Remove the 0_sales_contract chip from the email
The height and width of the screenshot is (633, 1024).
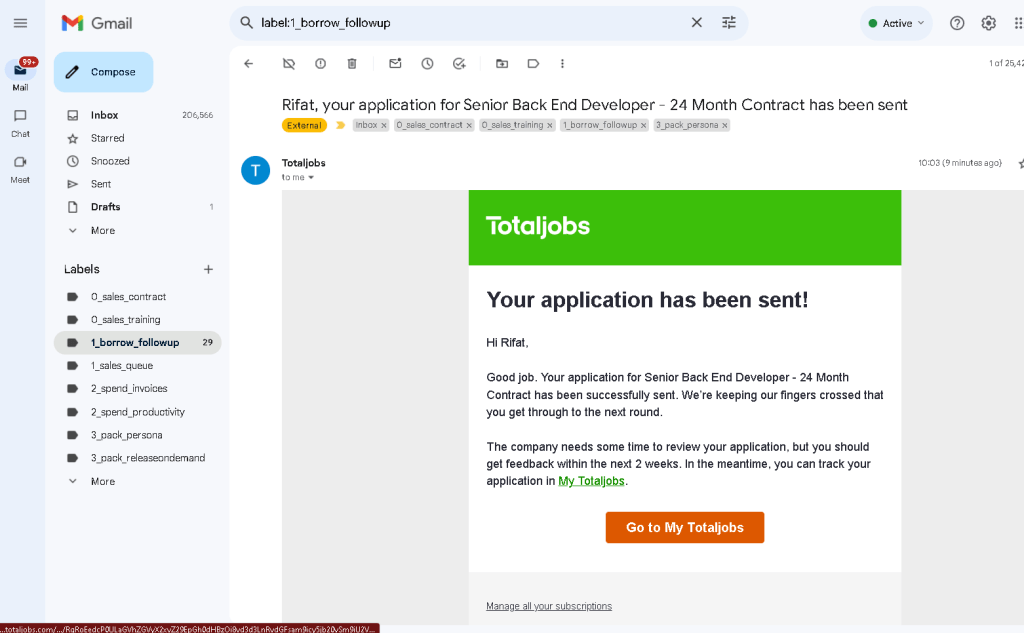click(469, 125)
